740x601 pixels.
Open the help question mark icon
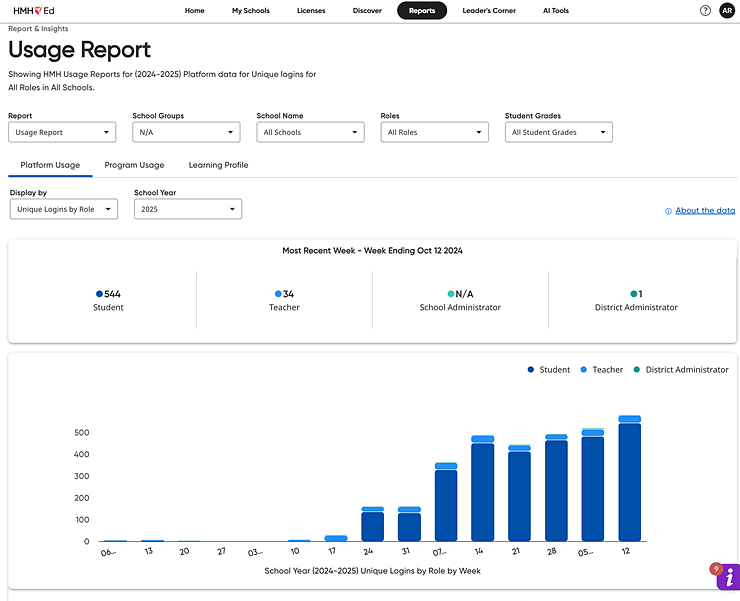(705, 10)
